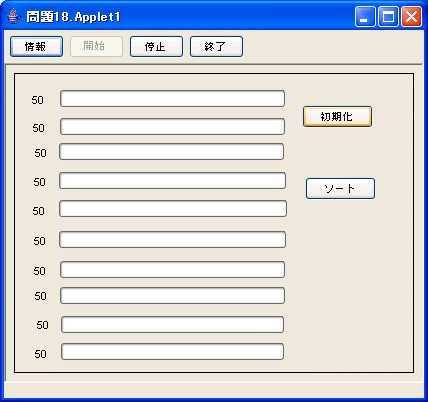Click the 初期化 button
Viewport: 428px width, 402px height.
(337, 117)
